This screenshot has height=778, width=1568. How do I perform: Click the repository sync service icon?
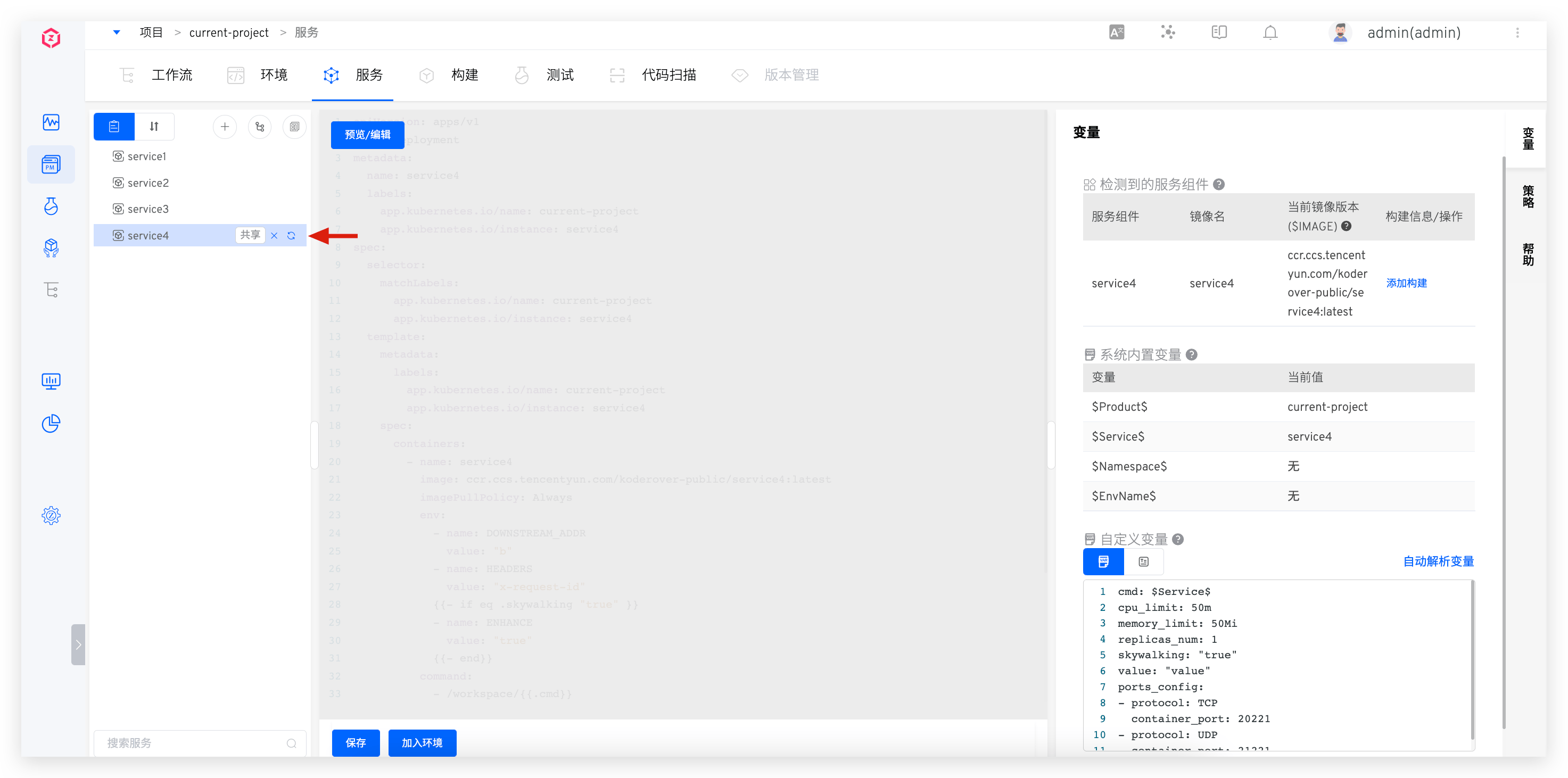coord(260,127)
